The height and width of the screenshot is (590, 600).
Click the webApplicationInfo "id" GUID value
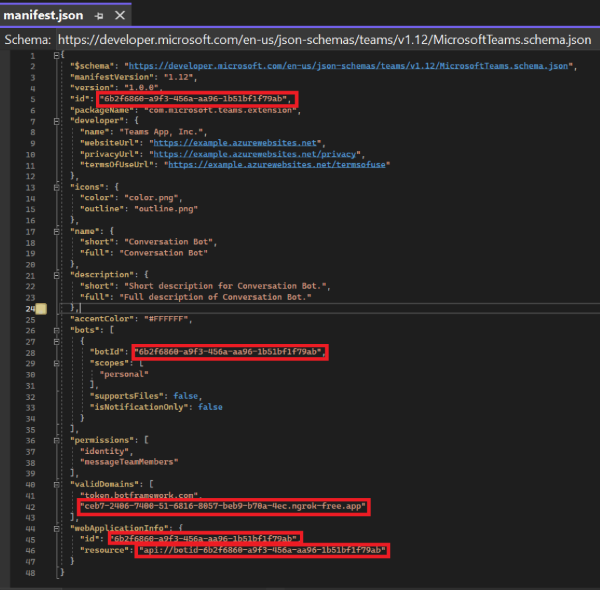tap(203, 539)
